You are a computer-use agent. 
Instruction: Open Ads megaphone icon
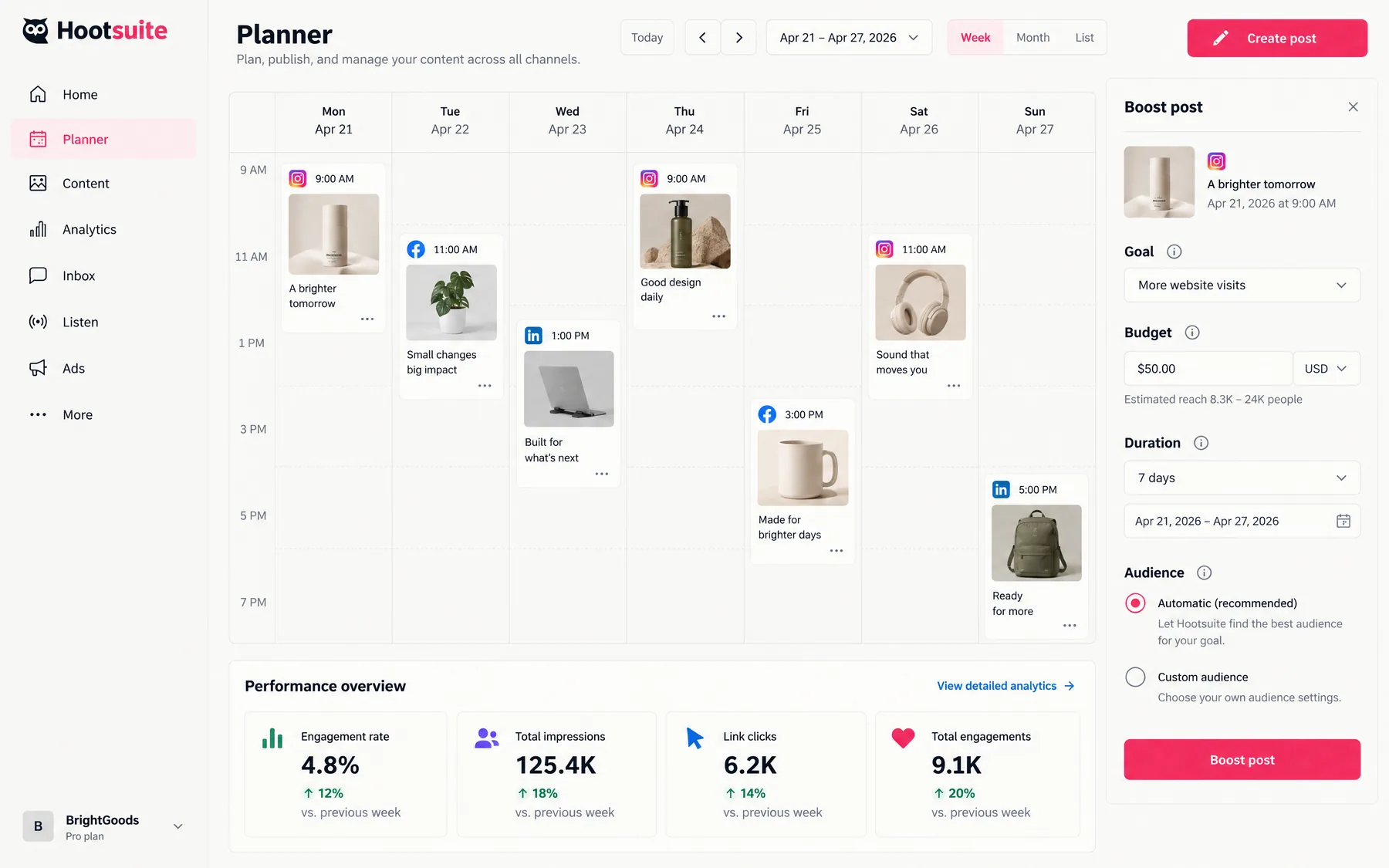click(38, 368)
